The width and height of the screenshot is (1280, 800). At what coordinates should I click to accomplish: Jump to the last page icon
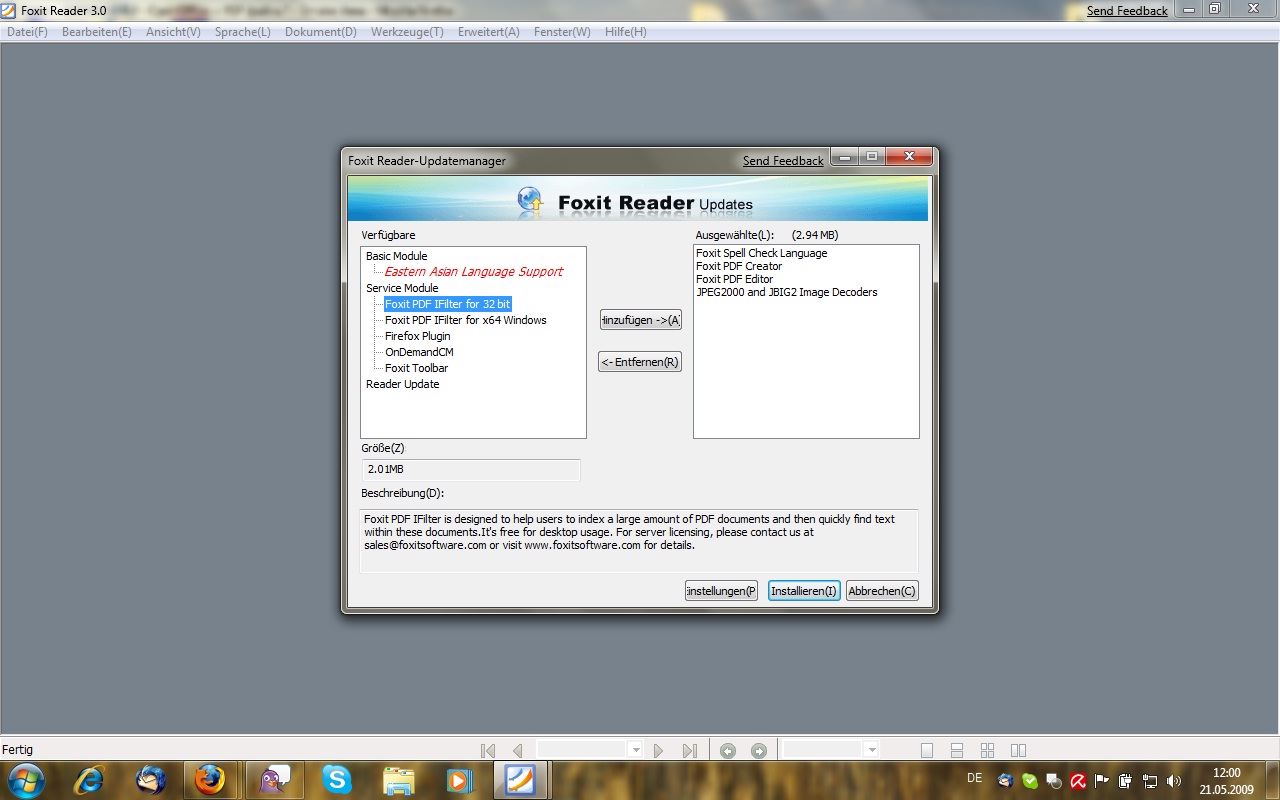pyautogui.click(x=689, y=750)
